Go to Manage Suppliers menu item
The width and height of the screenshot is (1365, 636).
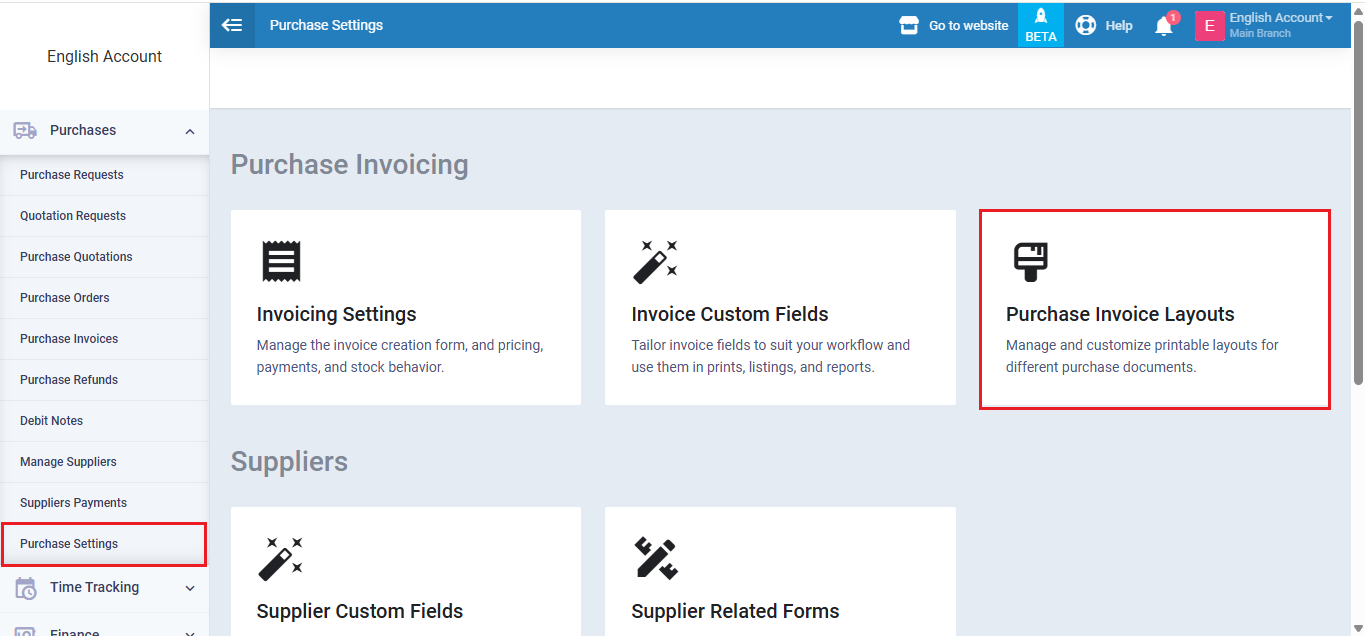click(x=68, y=462)
